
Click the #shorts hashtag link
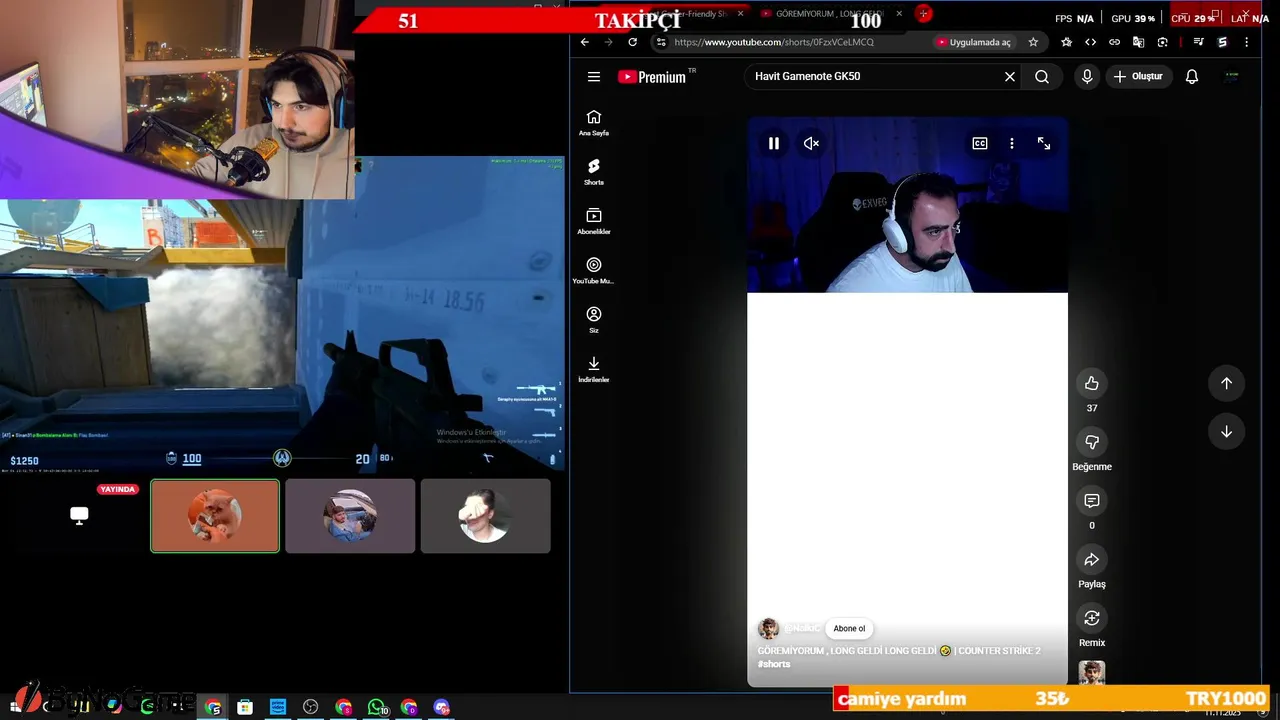[x=774, y=664]
